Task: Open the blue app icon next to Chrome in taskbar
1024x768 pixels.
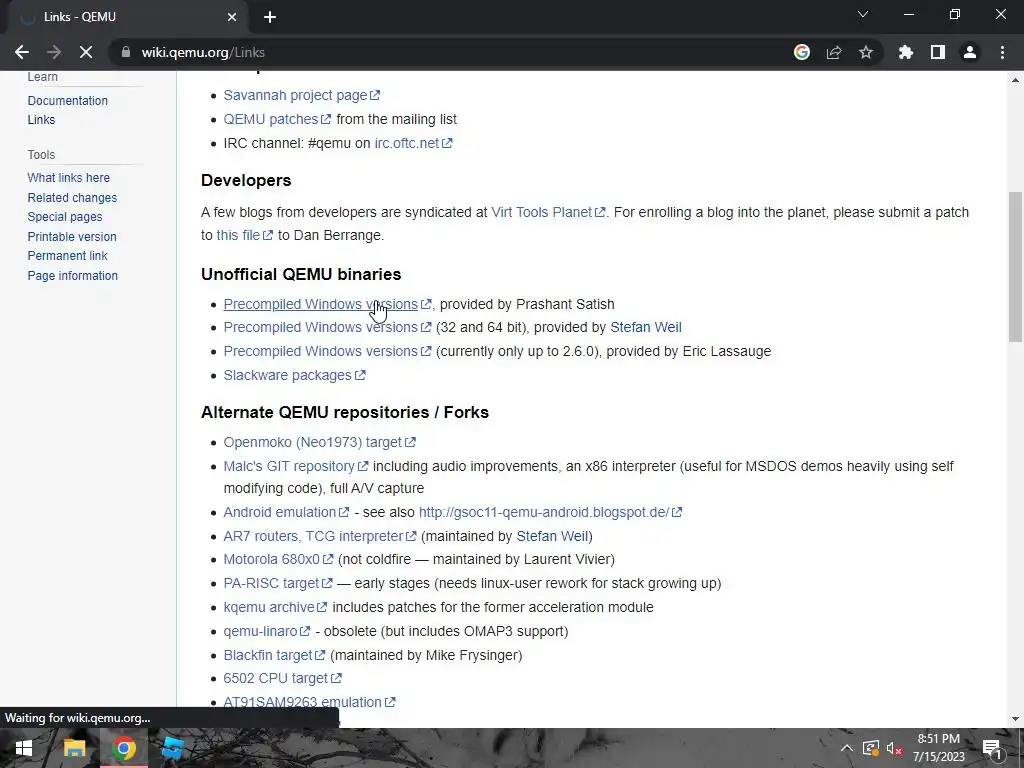Action: (173, 748)
